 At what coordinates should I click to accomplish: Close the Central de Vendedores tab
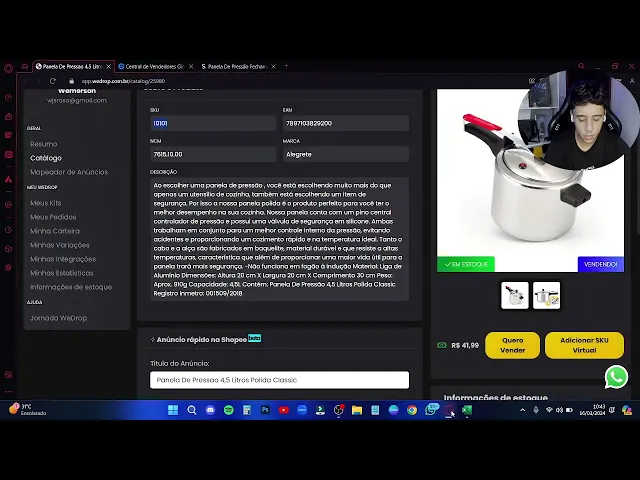[x=191, y=67]
